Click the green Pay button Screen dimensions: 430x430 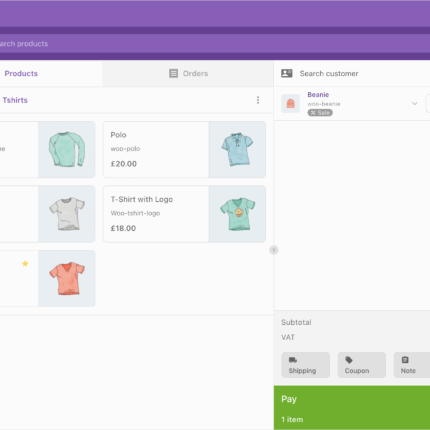pos(352,408)
